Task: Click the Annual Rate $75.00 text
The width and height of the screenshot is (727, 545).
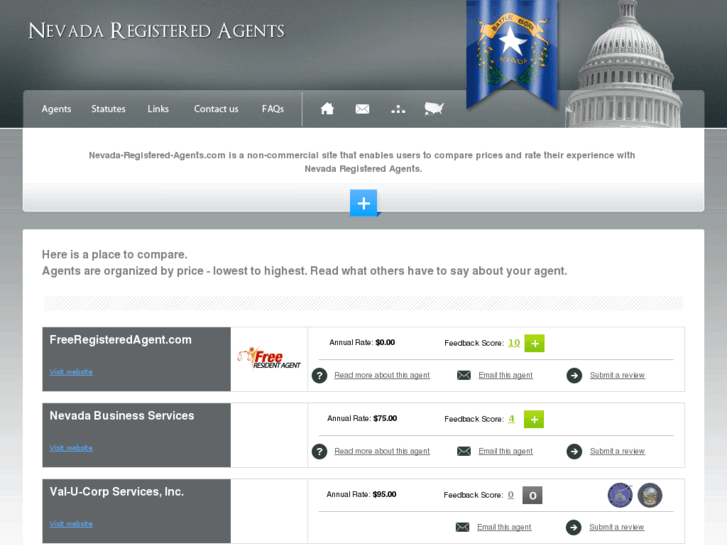Action: pos(362,419)
